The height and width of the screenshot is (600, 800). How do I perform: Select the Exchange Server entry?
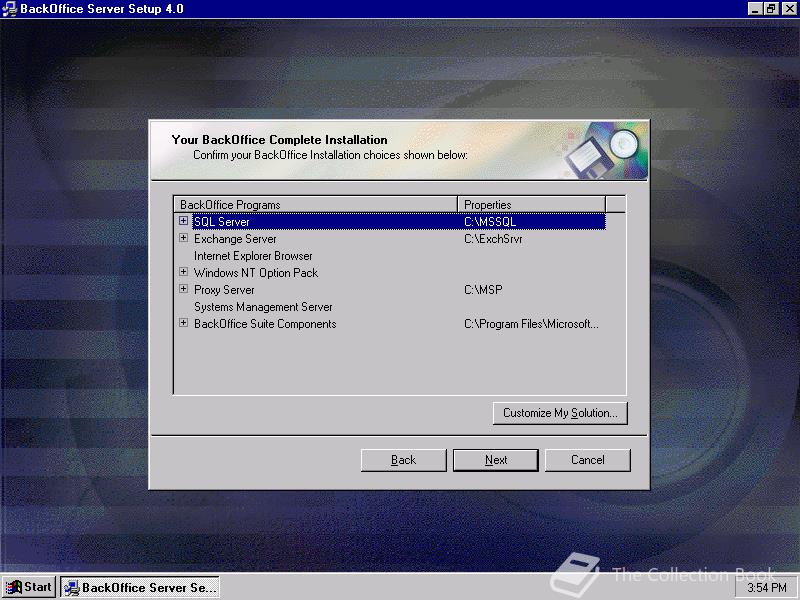pos(235,239)
